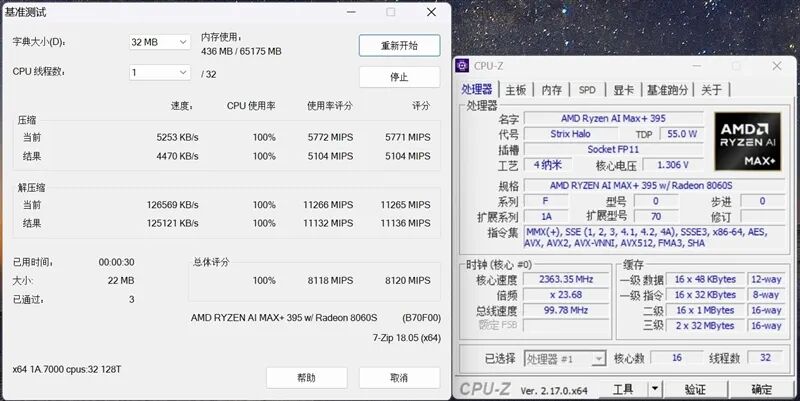Click the core count value 16 in CPU-Z
Screen dimensions: 800x401
click(x=677, y=358)
